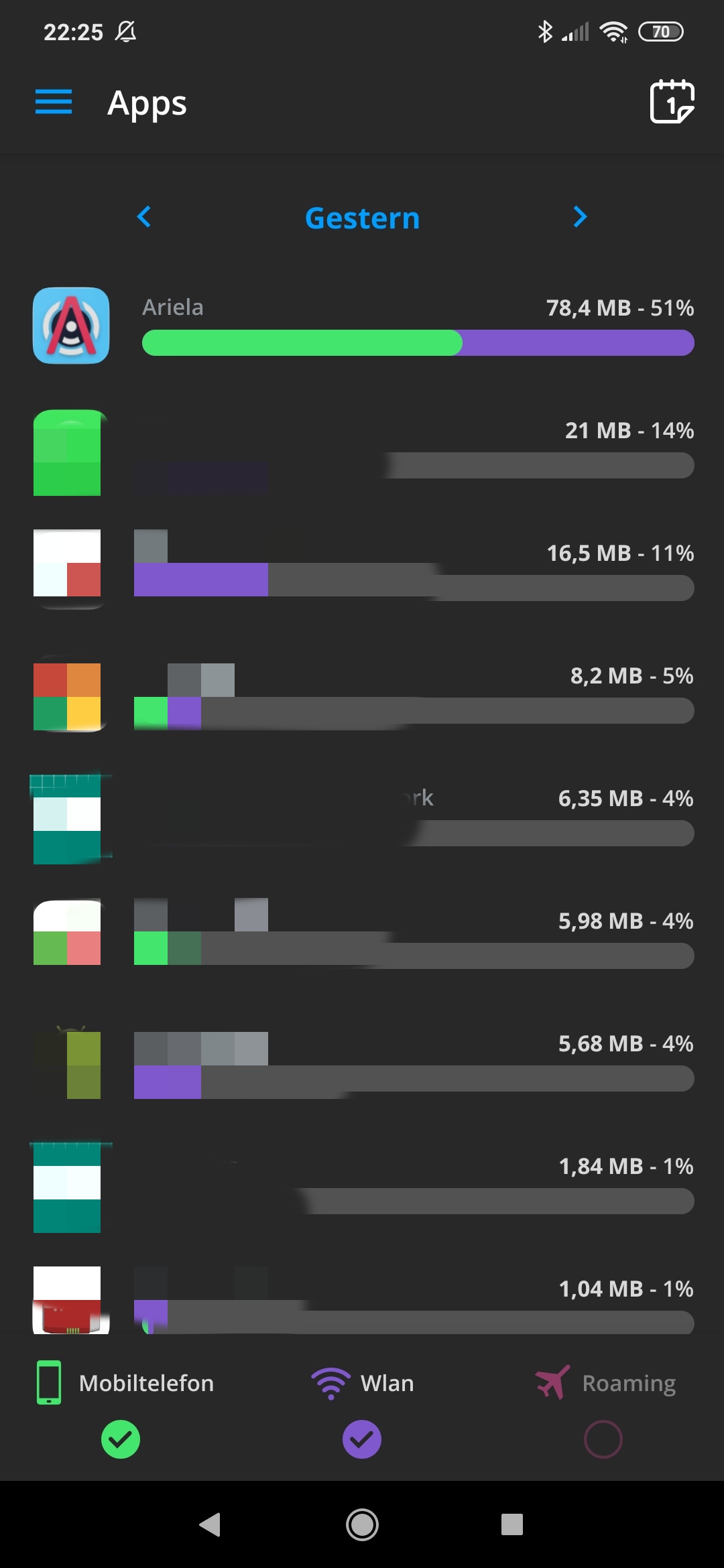
Task: Tap the Ariela app icon
Action: (71, 326)
